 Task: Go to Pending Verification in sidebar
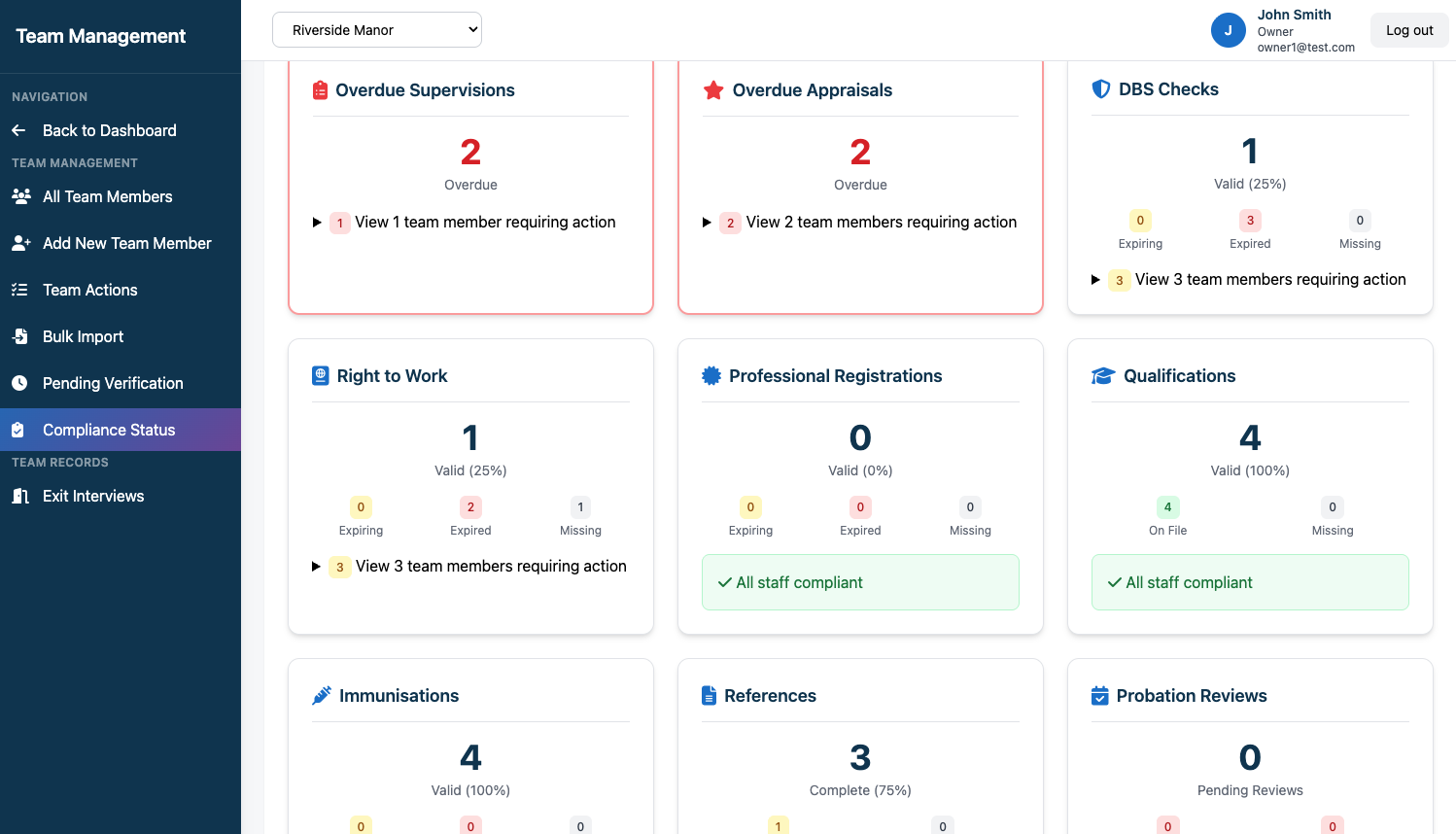[113, 383]
